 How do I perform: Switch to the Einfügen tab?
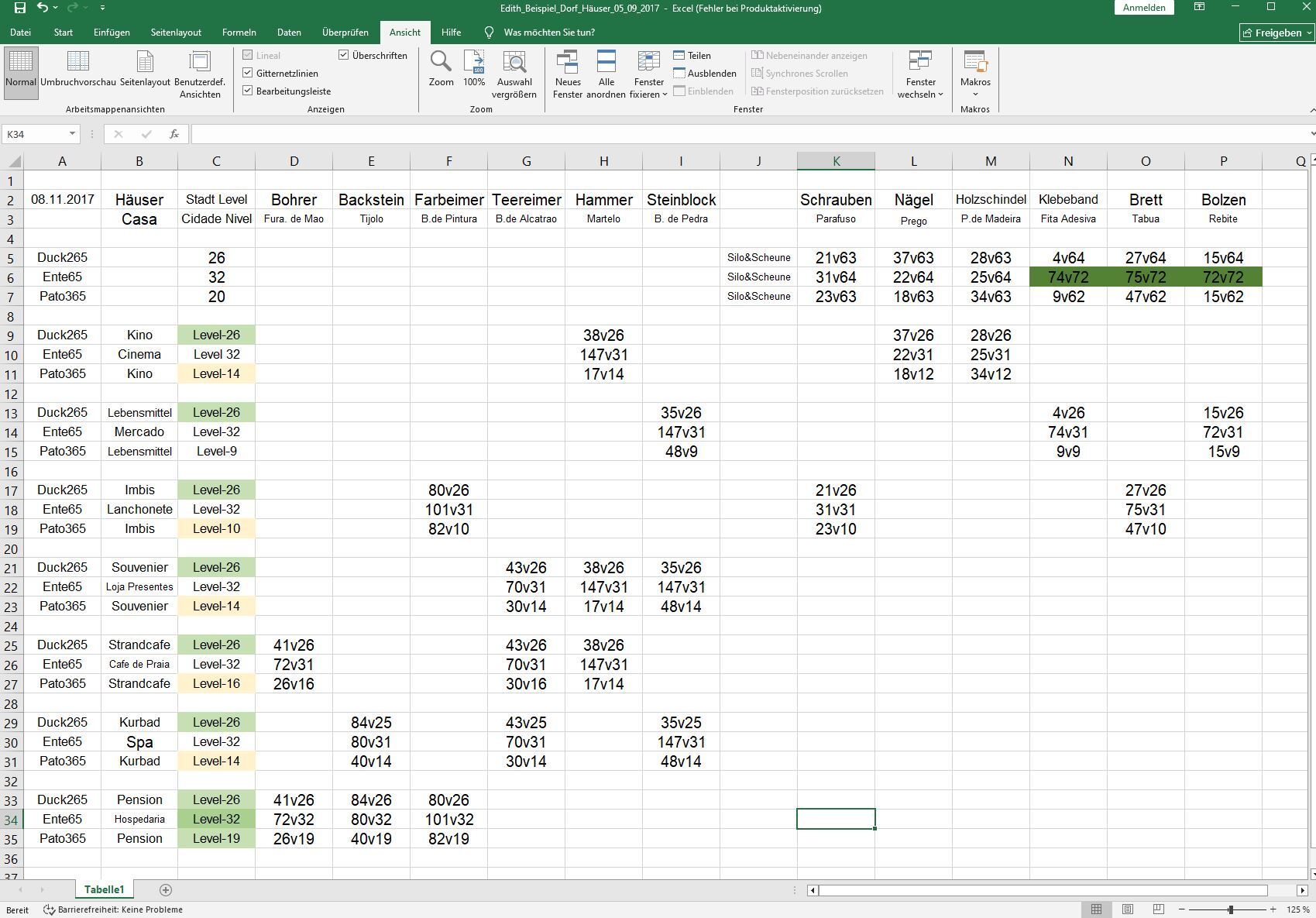pyautogui.click(x=112, y=33)
